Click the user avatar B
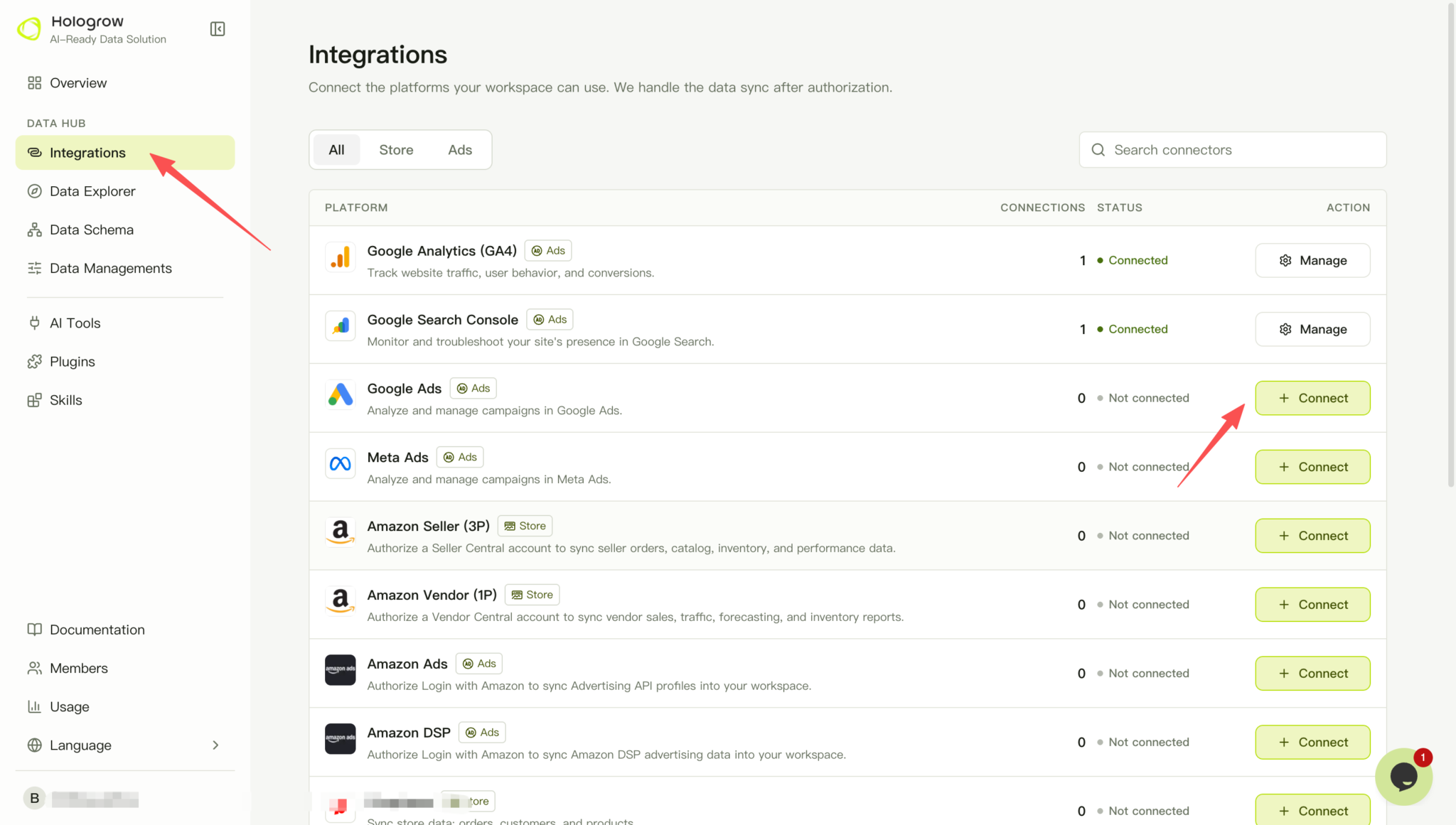Viewport: 1456px width, 825px height. (34, 798)
